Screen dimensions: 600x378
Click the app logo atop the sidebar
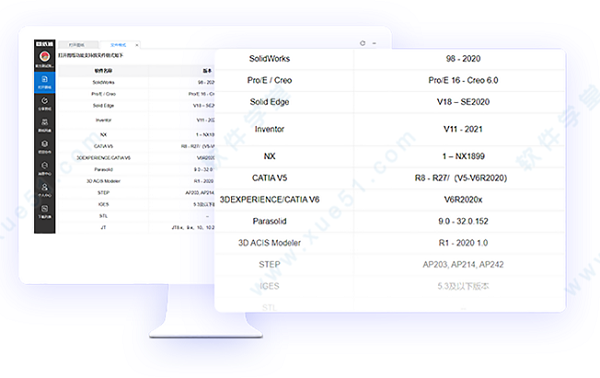[x=45, y=44]
